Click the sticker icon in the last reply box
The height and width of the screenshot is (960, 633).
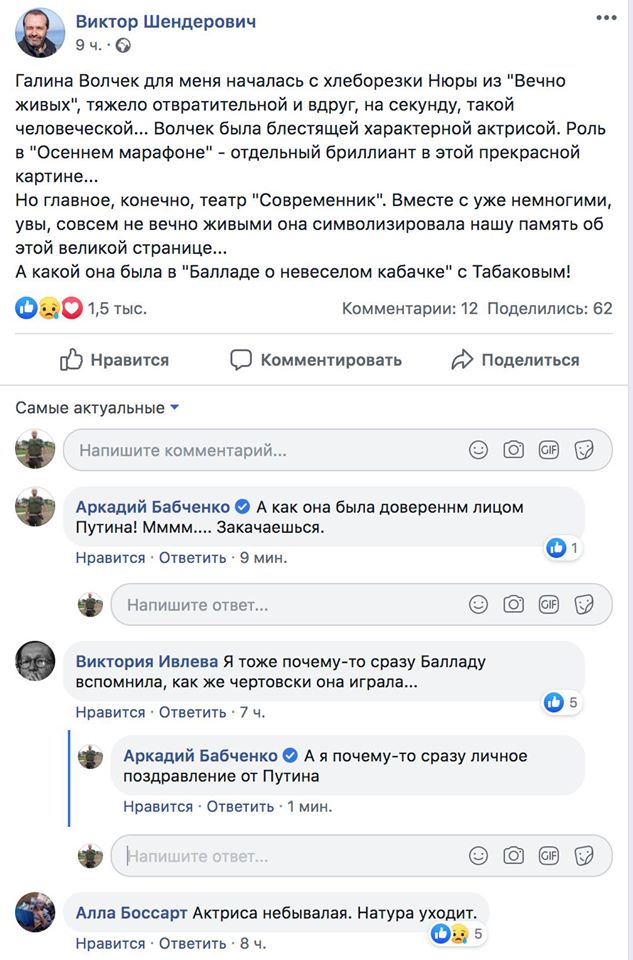pos(584,856)
